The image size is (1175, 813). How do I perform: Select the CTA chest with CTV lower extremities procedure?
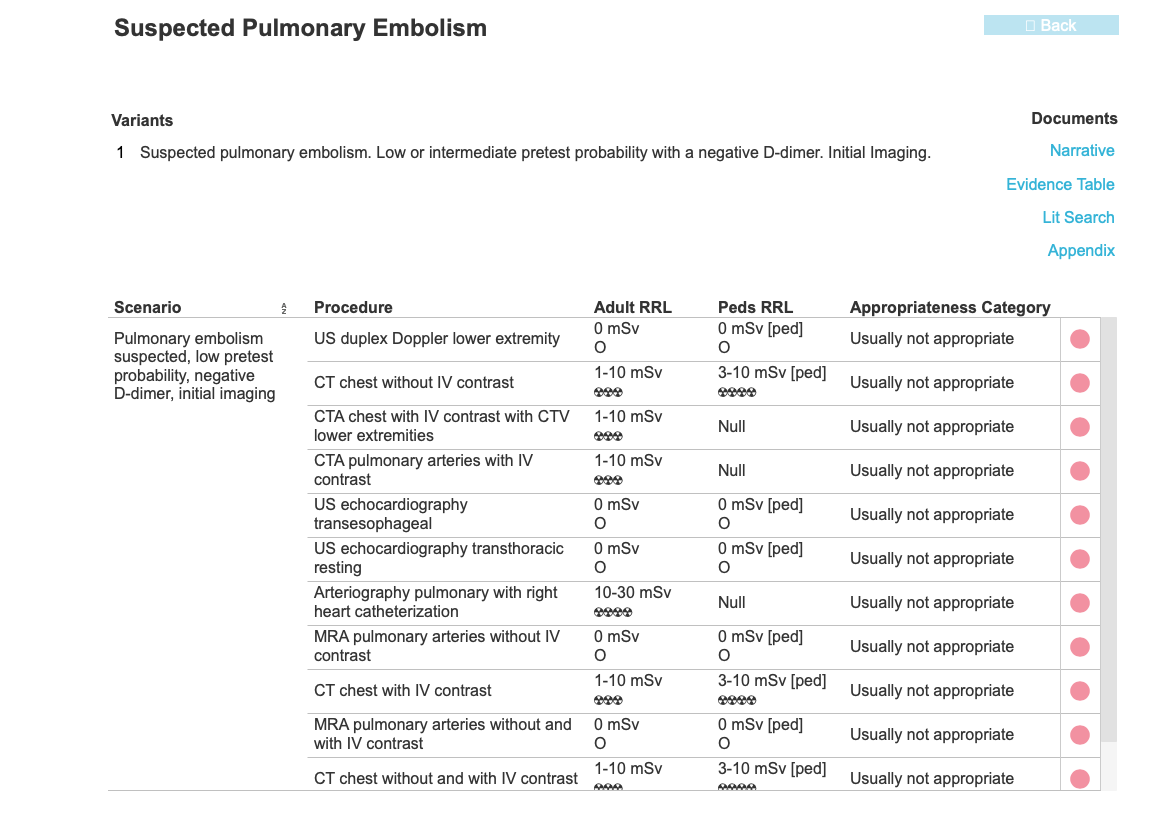pyautogui.click(x=441, y=426)
